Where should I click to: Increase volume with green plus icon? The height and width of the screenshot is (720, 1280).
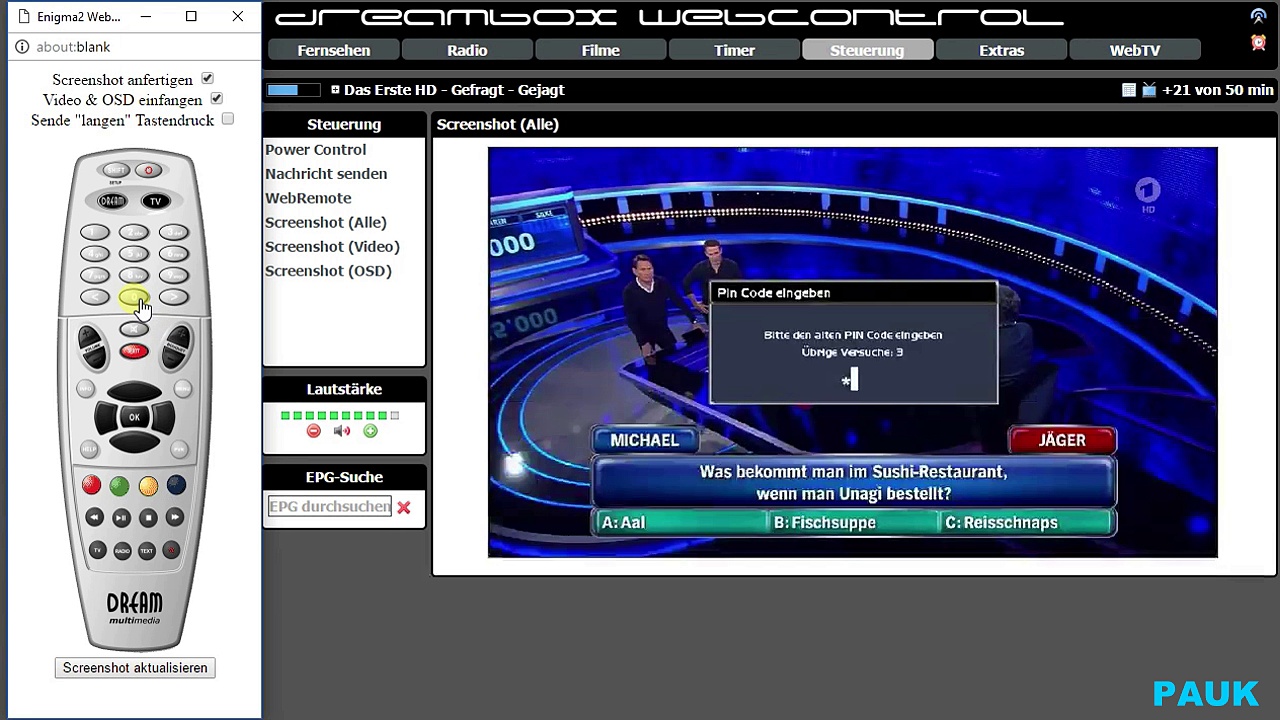(371, 431)
